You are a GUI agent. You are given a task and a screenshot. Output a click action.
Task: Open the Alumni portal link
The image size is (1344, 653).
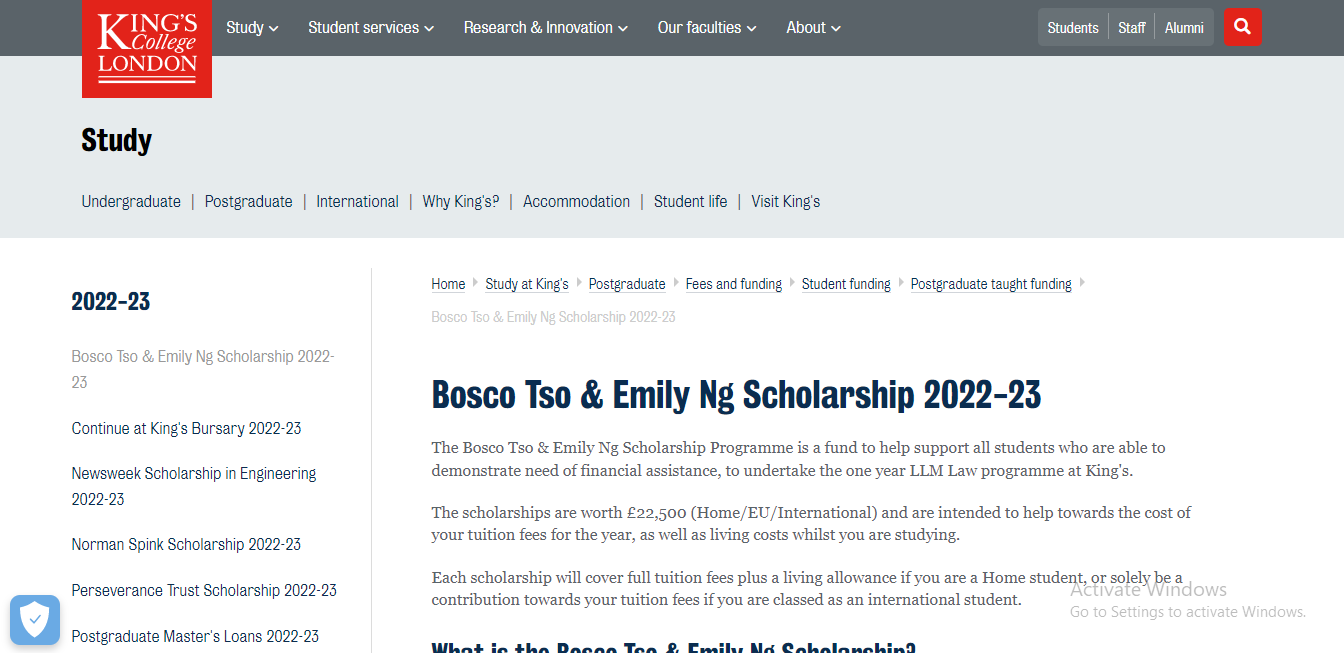coord(1184,28)
